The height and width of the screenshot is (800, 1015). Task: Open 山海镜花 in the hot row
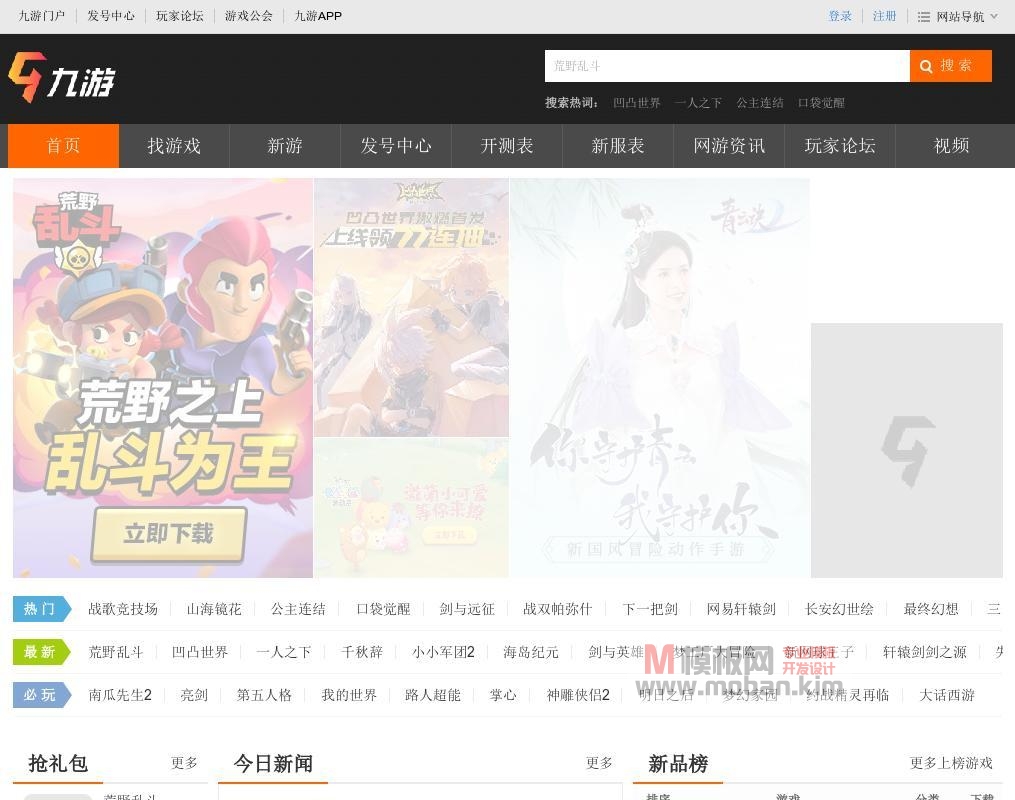coord(214,609)
